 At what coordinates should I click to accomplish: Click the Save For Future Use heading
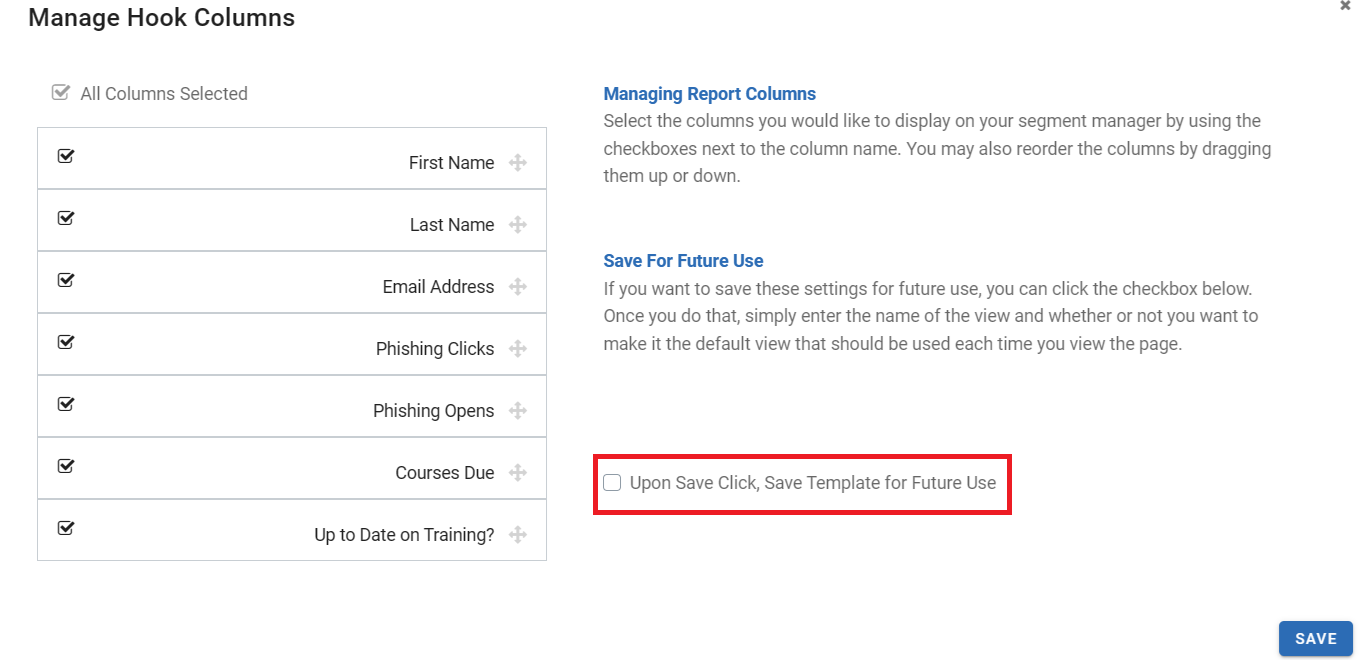[683, 261]
